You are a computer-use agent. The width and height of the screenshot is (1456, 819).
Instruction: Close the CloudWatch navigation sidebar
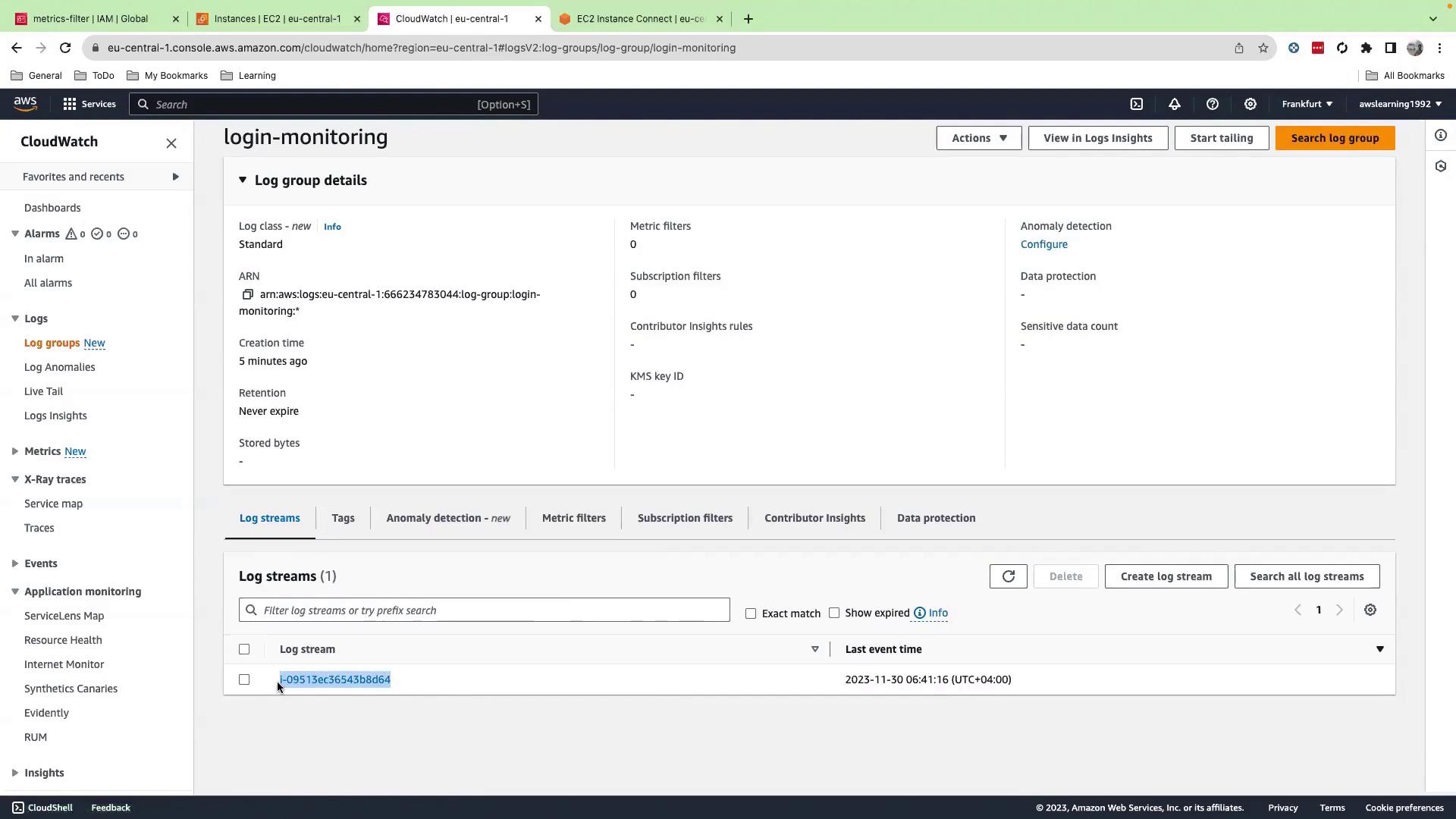click(x=171, y=143)
